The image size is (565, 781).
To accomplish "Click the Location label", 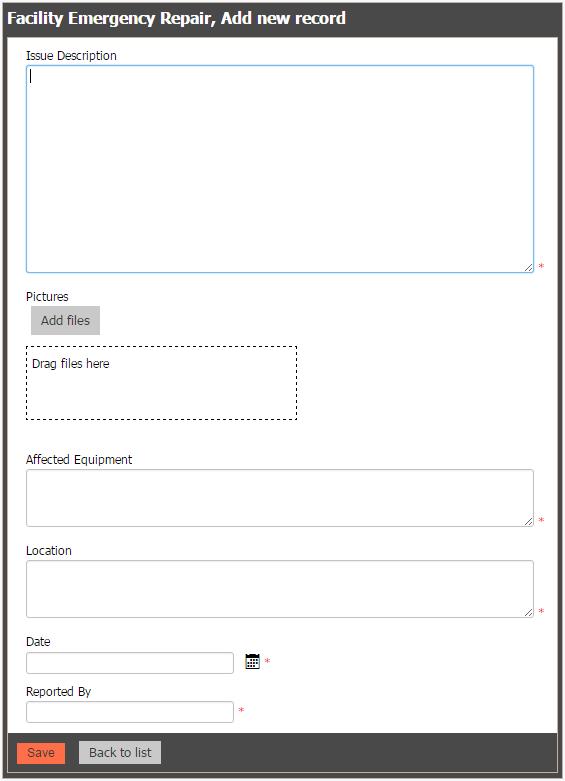I will pyautogui.click(x=49, y=551).
